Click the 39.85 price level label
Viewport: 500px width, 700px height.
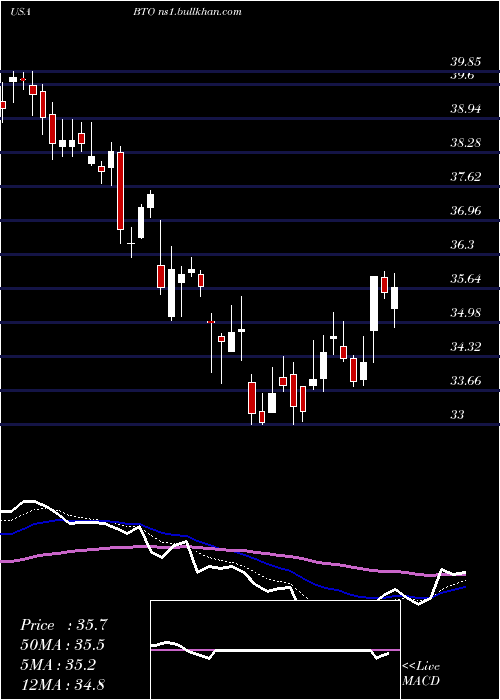(x=466, y=62)
